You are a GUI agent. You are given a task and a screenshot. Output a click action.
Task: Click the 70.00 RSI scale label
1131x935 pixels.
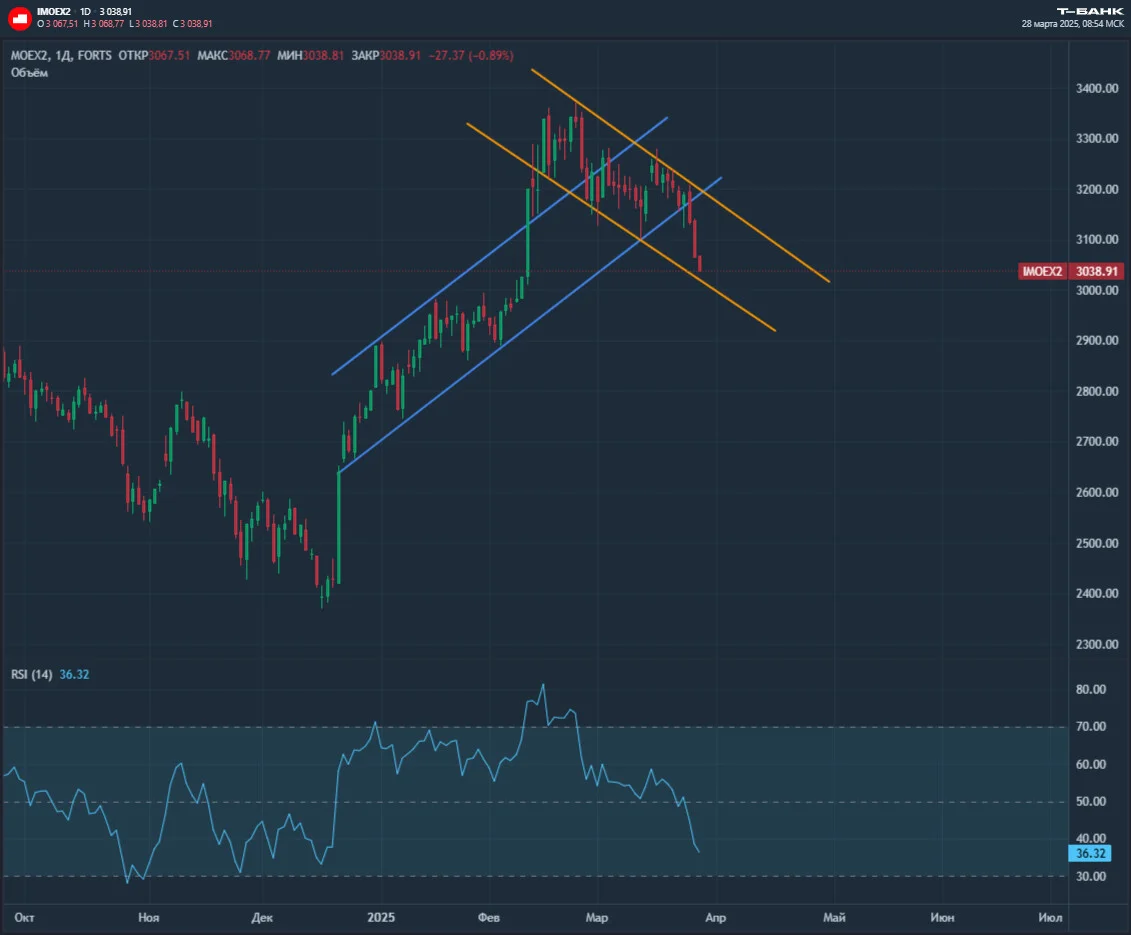coord(1091,727)
